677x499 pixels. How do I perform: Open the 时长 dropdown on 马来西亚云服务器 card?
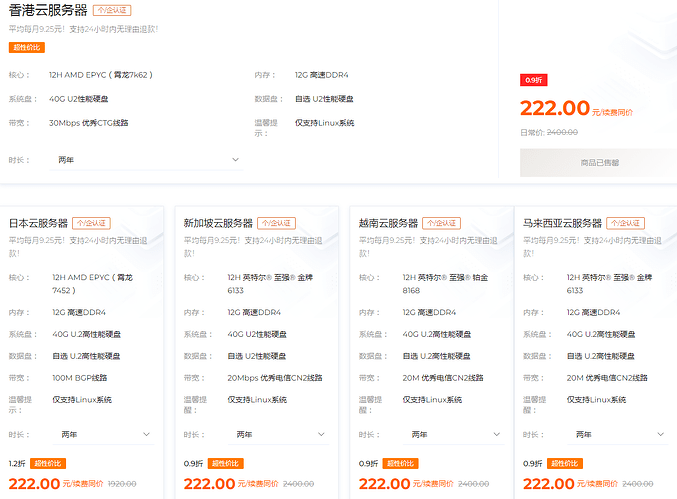617,434
